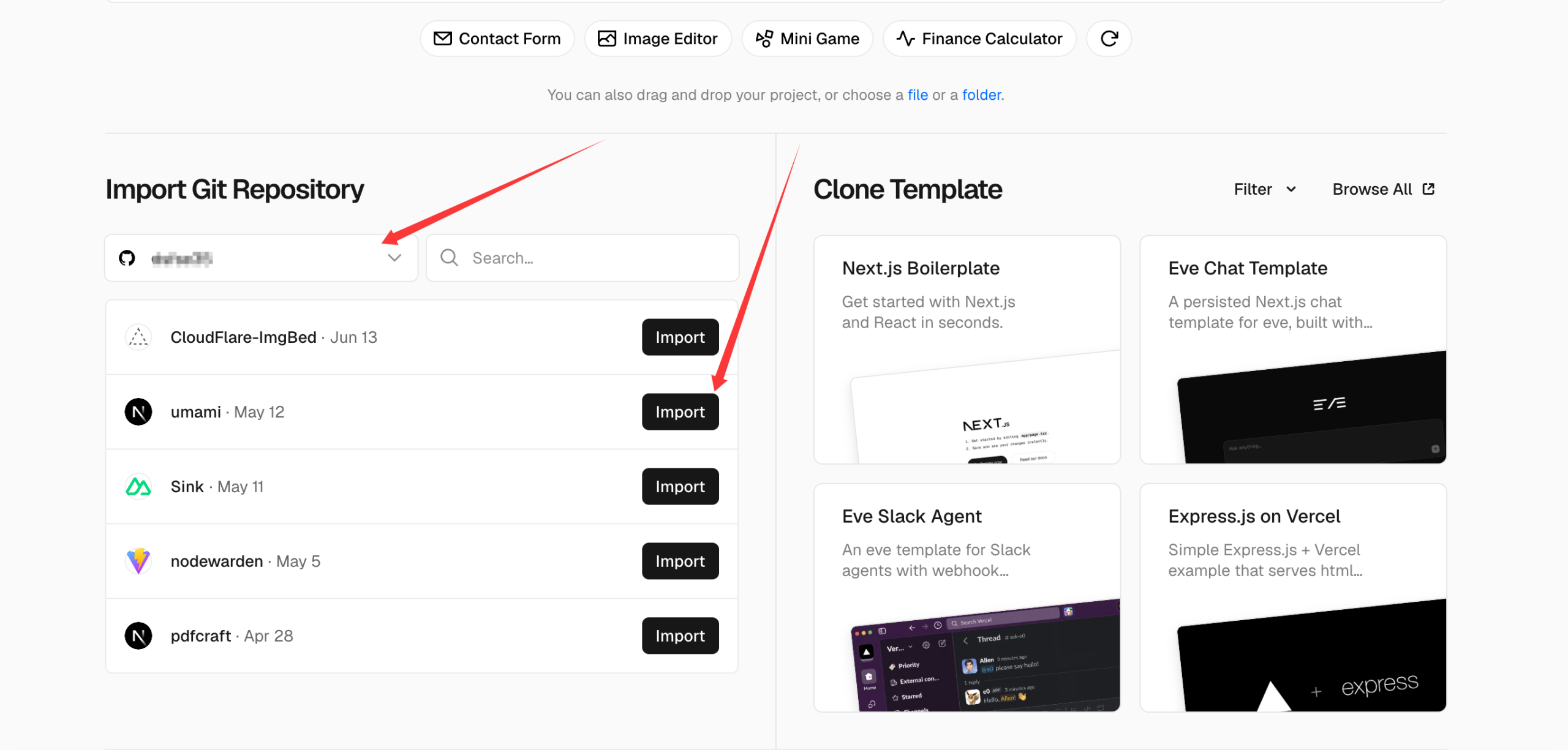The image size is (1568, 750).
Task: Click the nodewarden Vite logo icon
Action: (138, 561)
